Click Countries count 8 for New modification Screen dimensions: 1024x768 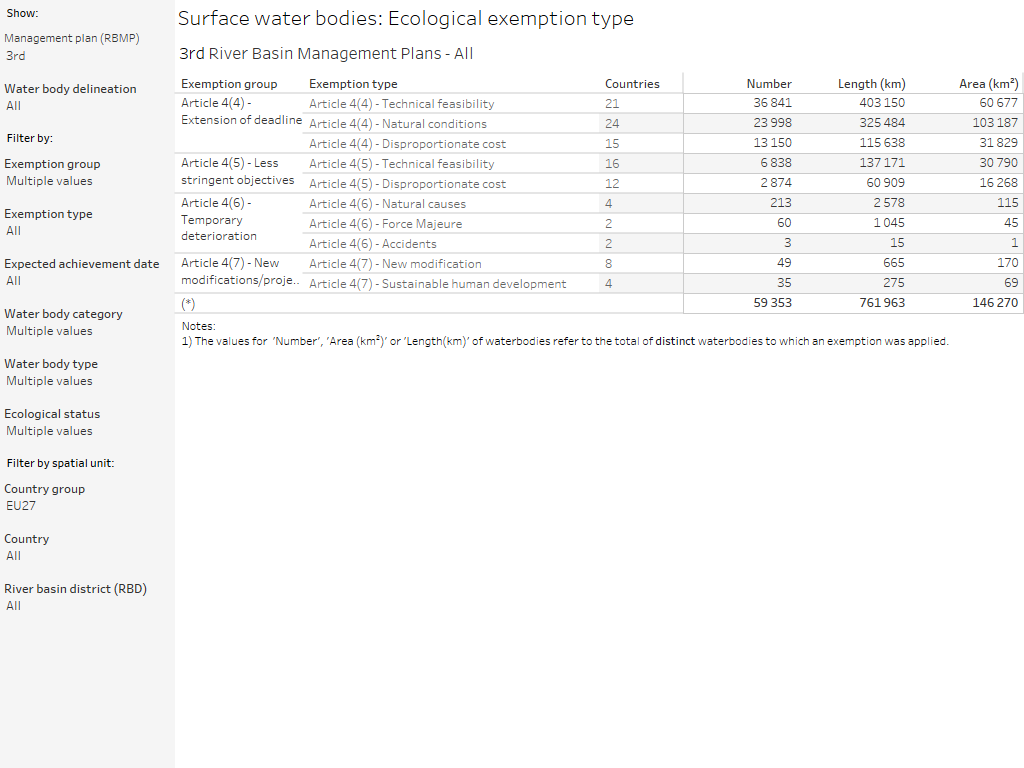pos(609,264)
